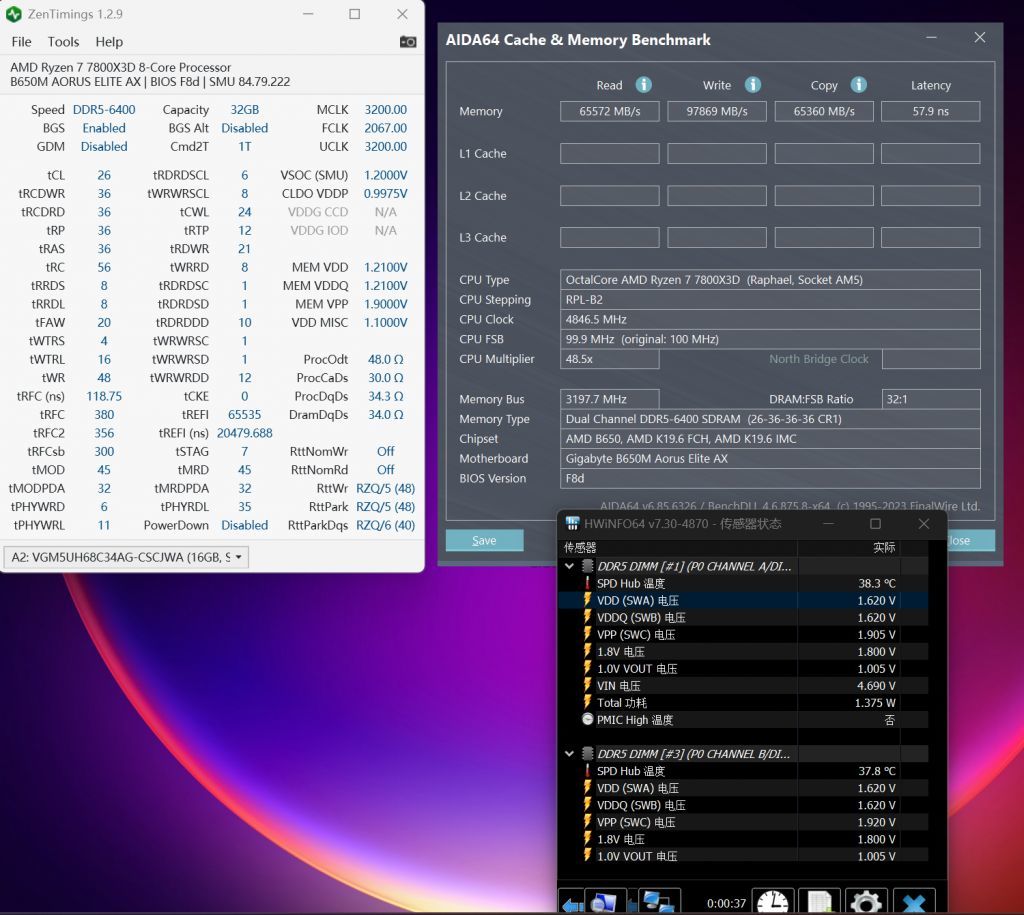Click the Motherboard Gigabyte B650M Aorus field

(x=770, y=458)
